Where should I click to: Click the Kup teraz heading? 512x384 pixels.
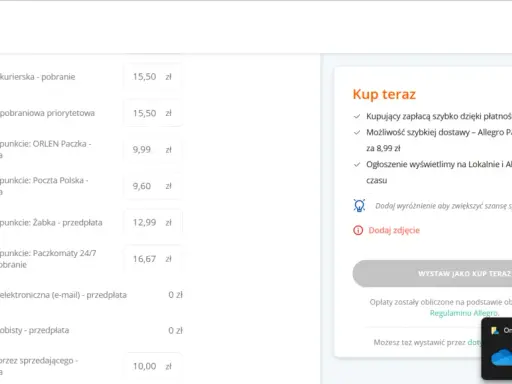(x=384, y=94)
